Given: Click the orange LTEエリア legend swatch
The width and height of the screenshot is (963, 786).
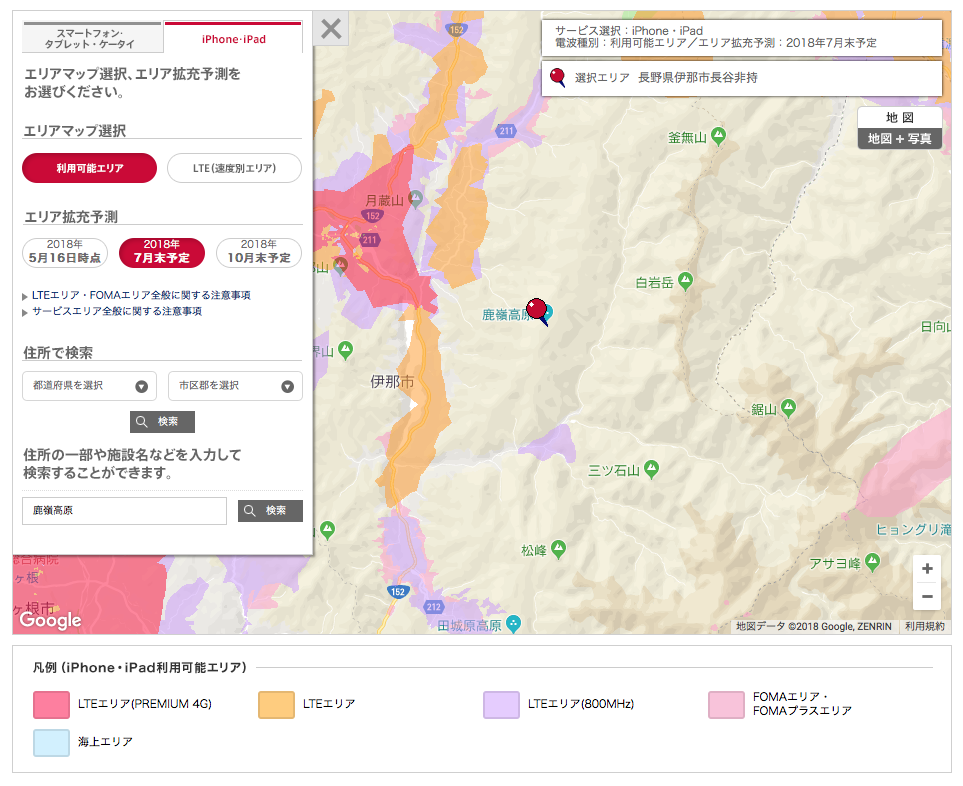Looking at the screenshot, I should pyautogui.click(x=276, y=705).
